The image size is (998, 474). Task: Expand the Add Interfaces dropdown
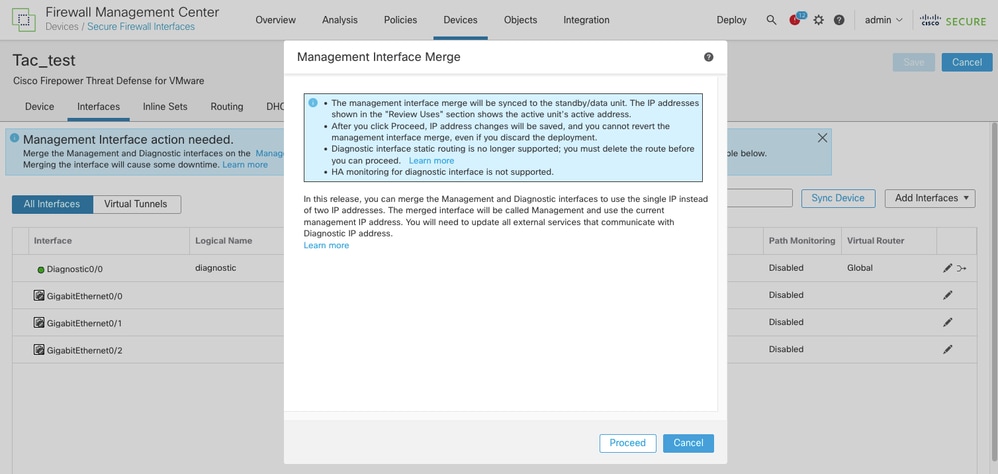coord(930,198)
